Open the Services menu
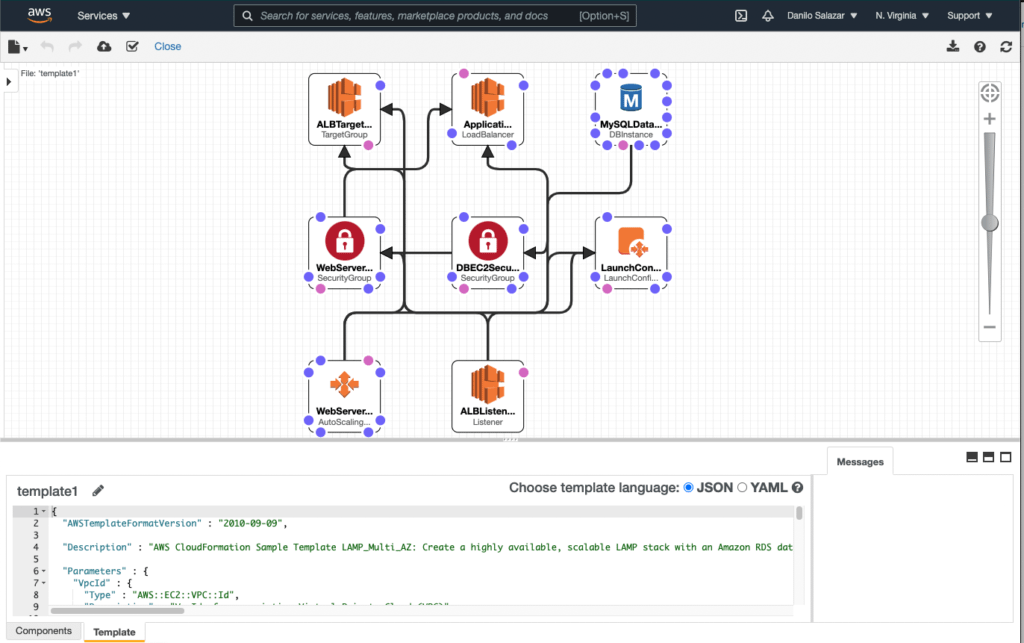The width and height of the screenshot is (1024, 643). coord(104,16)
